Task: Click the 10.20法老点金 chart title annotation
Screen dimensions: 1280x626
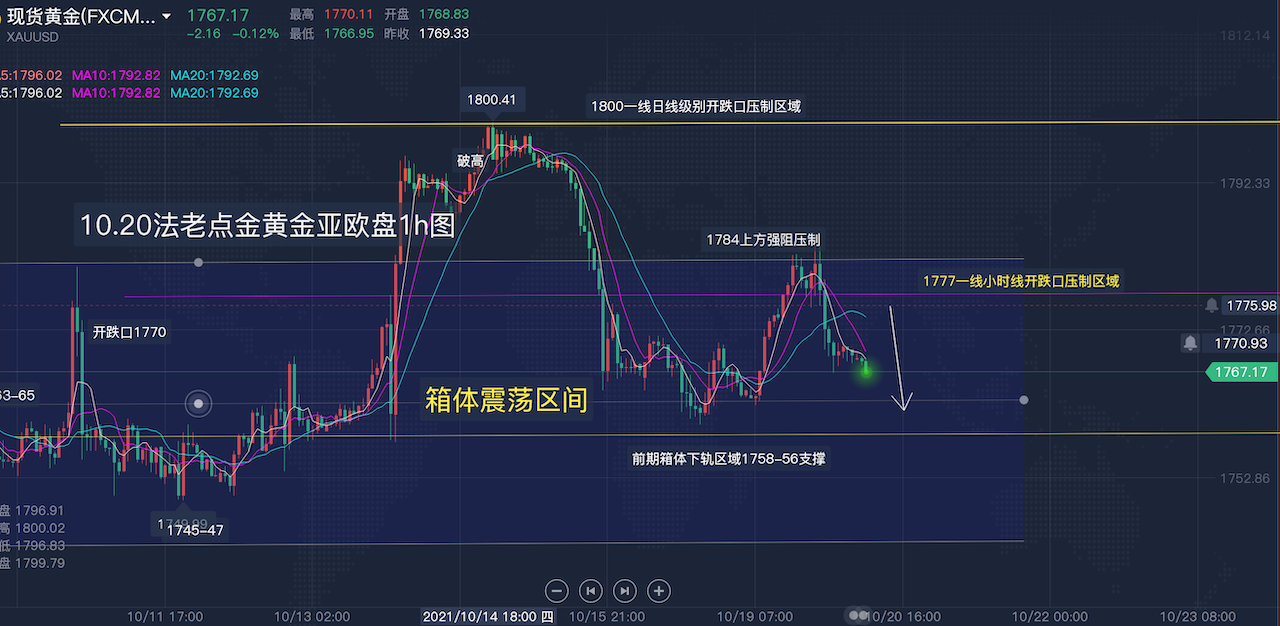Action: [x=267, y=226]
